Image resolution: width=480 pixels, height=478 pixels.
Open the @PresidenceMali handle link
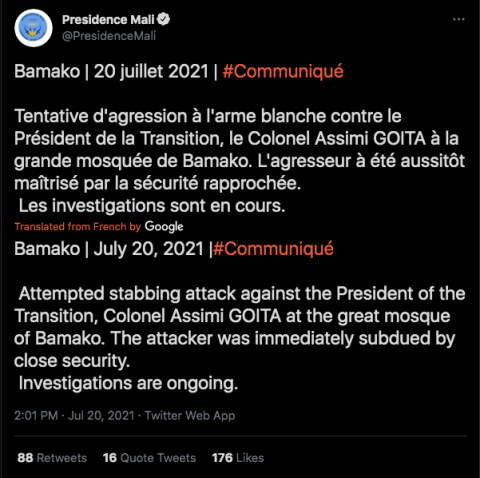tap(109, 36)
